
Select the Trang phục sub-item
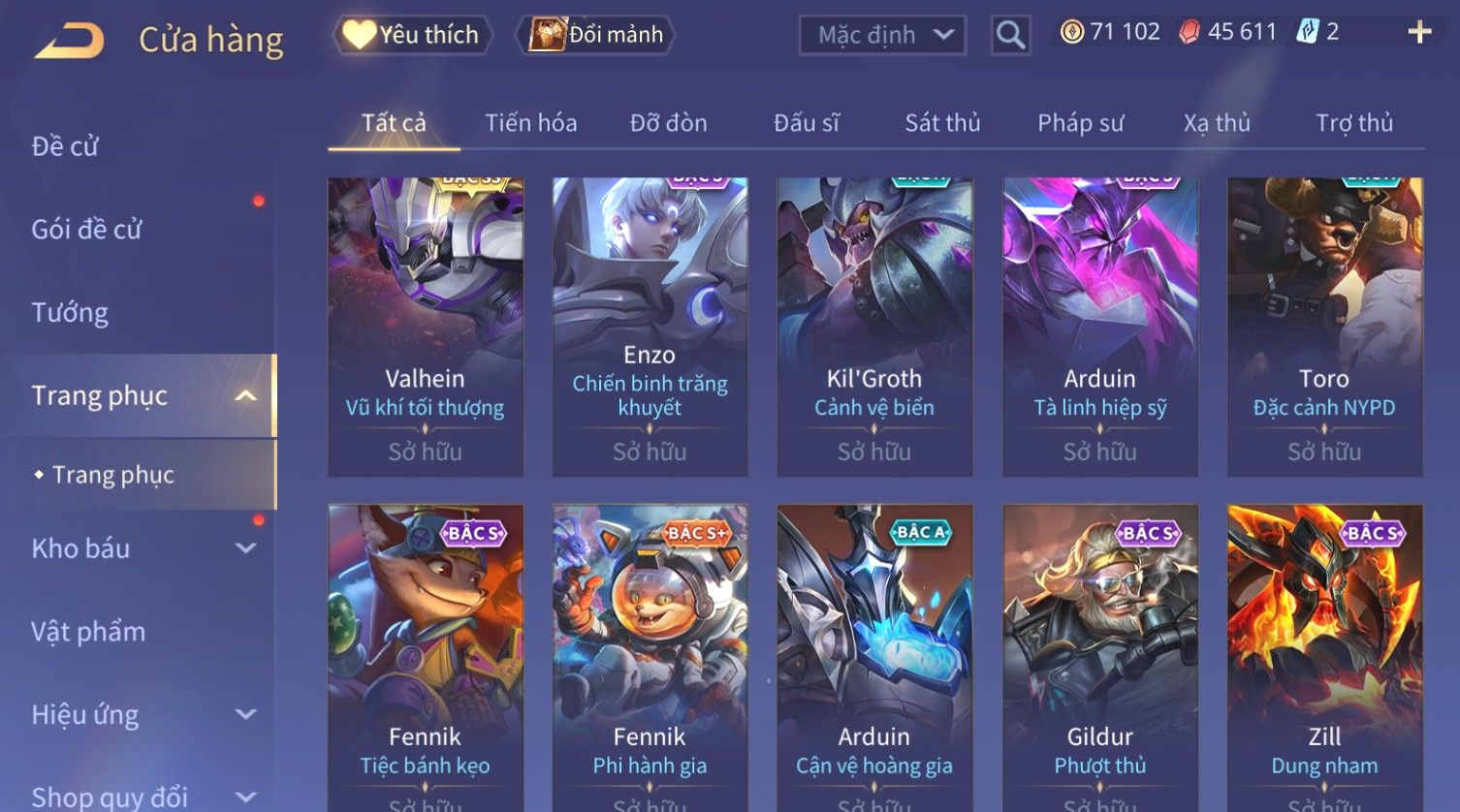point(113,475)
